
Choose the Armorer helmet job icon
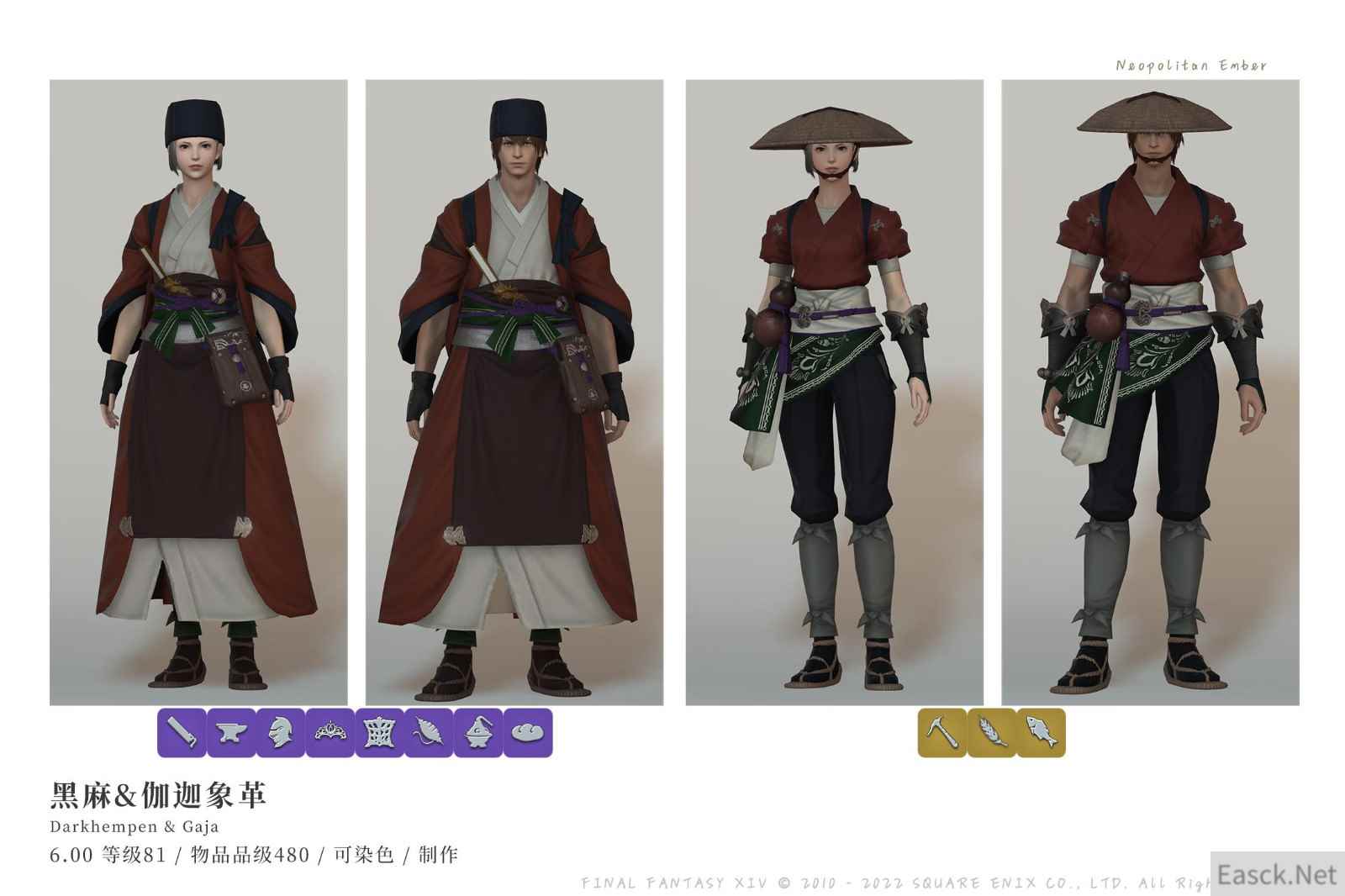coord(281,732)
